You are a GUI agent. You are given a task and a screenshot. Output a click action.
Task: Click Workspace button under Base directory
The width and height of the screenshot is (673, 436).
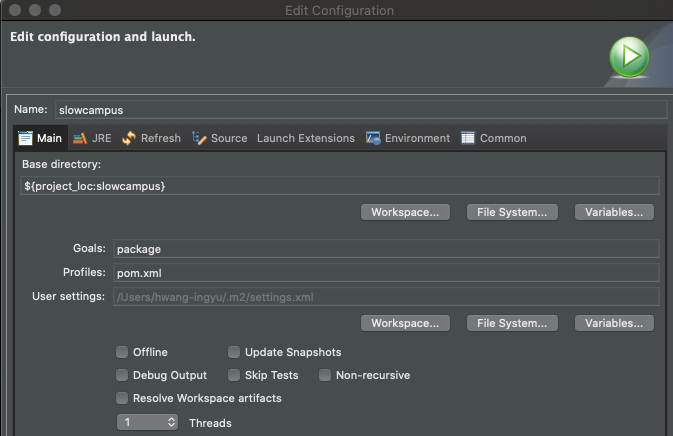[x=405, y=212]
